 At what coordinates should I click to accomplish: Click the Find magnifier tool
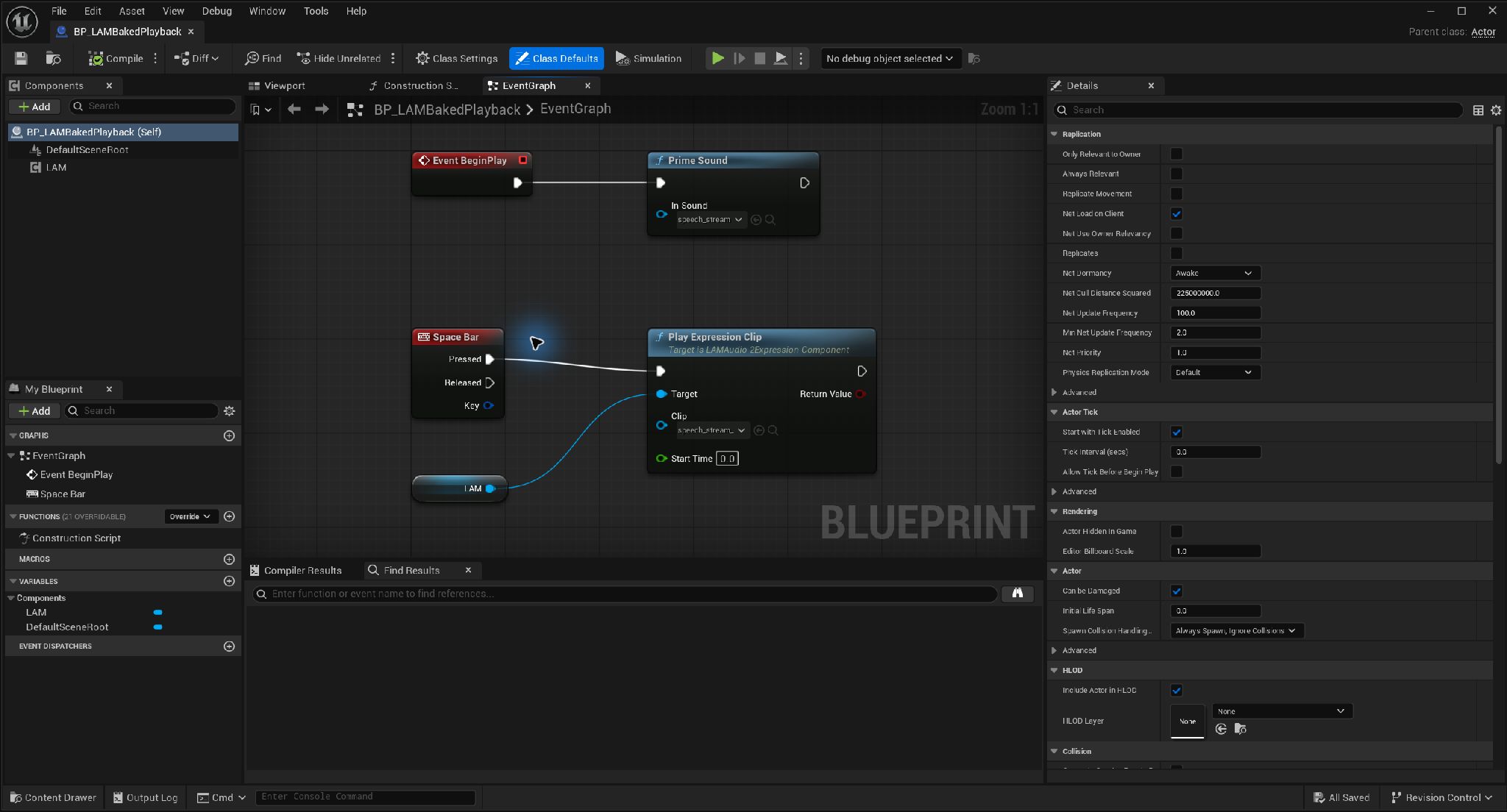(x=263, y=58)
